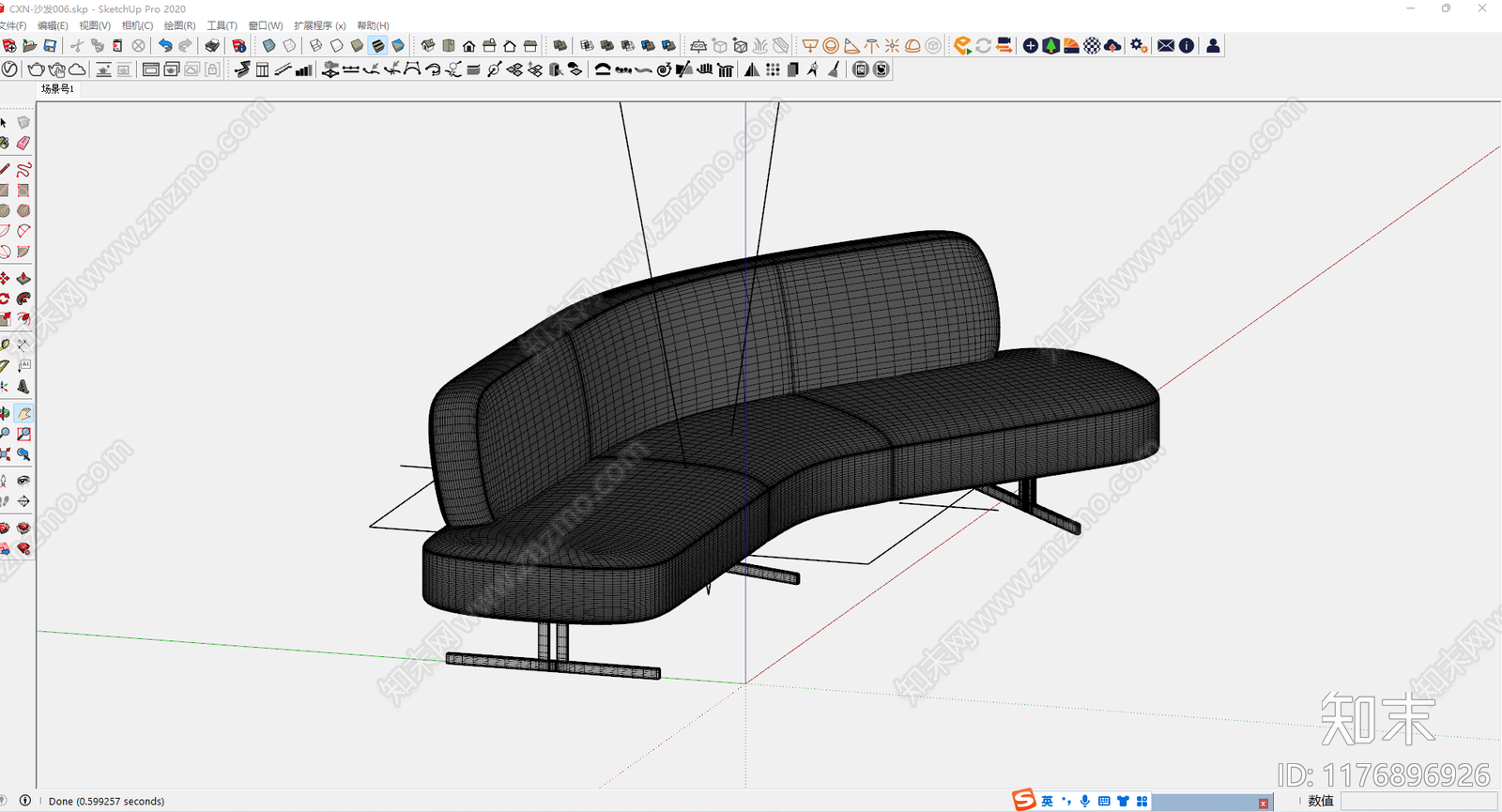
Task: Click the user account person icon
Action: point(1213,45)
